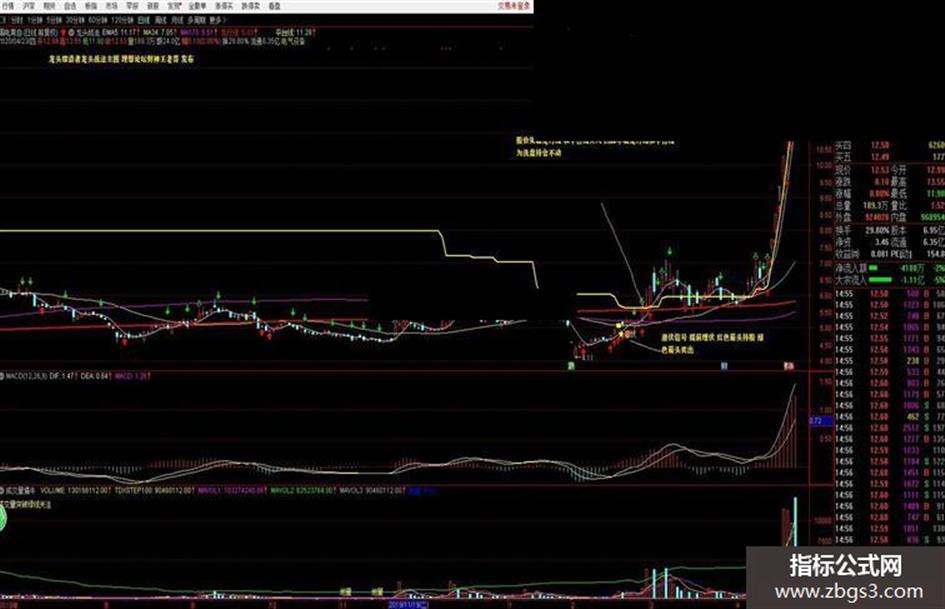Open the 多周期 multi-period view
This screenshot has width=945, height=609.
pyautogui.click(x=196, y=20)
